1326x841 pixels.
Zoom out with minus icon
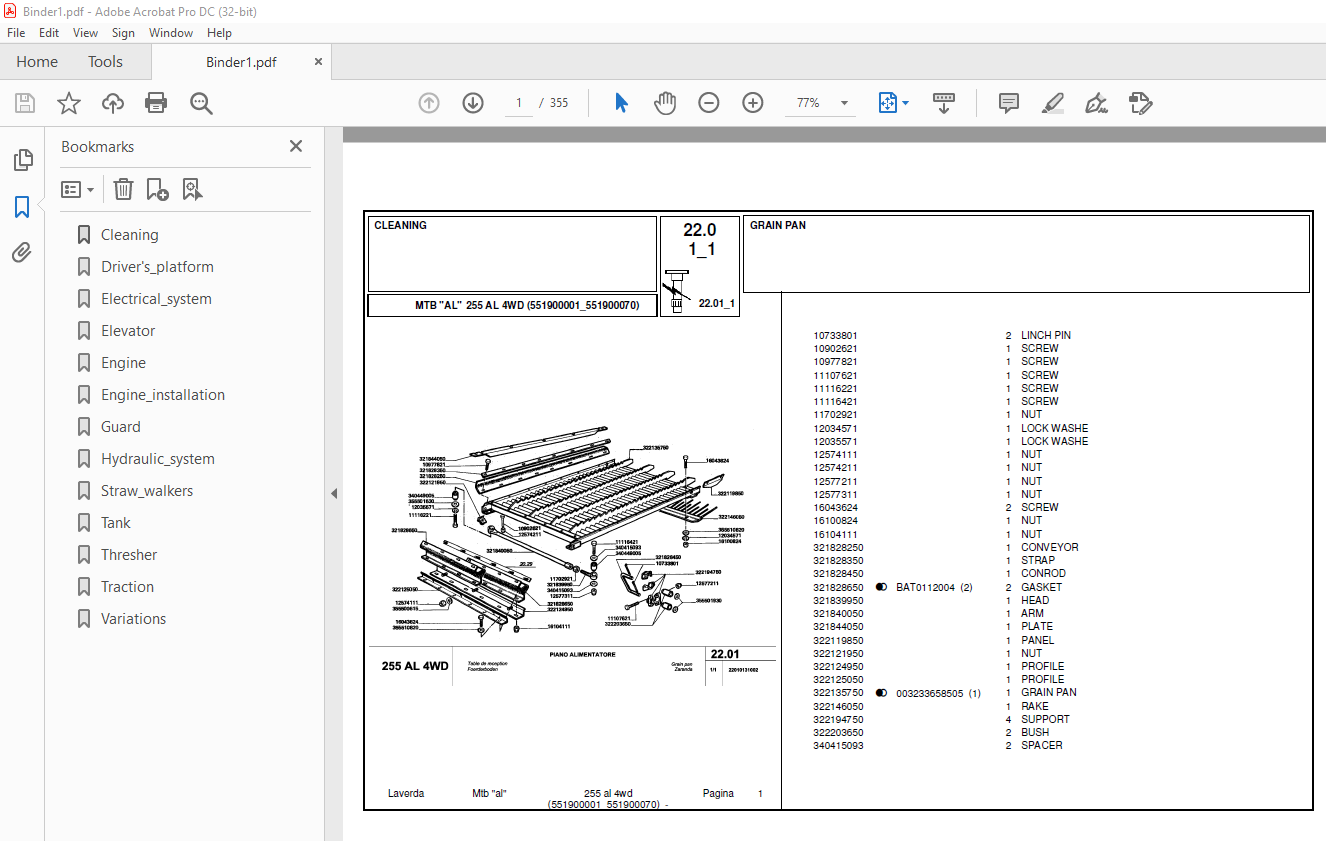709,103
